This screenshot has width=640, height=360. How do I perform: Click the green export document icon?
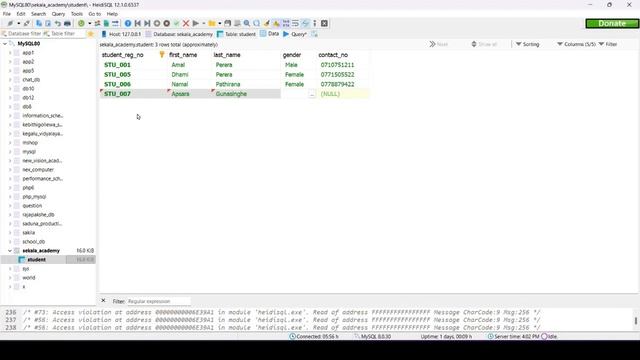click(106, 24)
